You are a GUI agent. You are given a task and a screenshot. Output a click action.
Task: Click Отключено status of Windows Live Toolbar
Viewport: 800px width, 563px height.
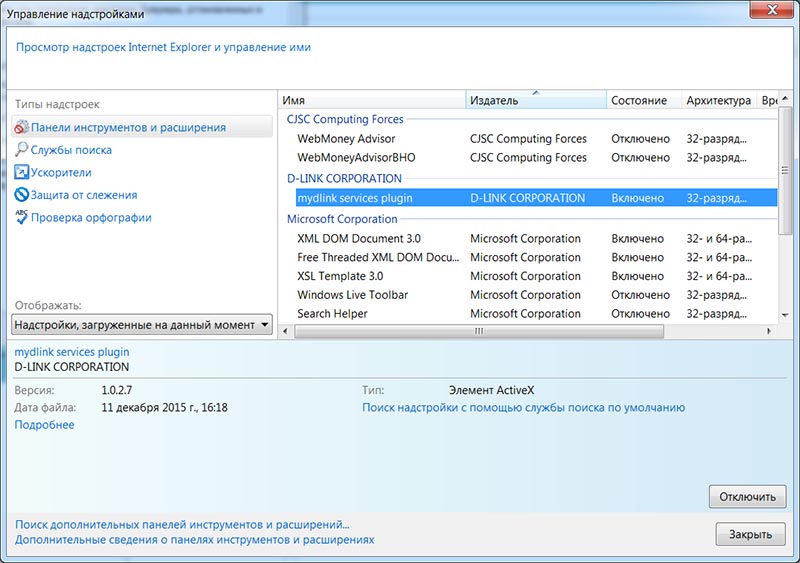tap(640, 295)
